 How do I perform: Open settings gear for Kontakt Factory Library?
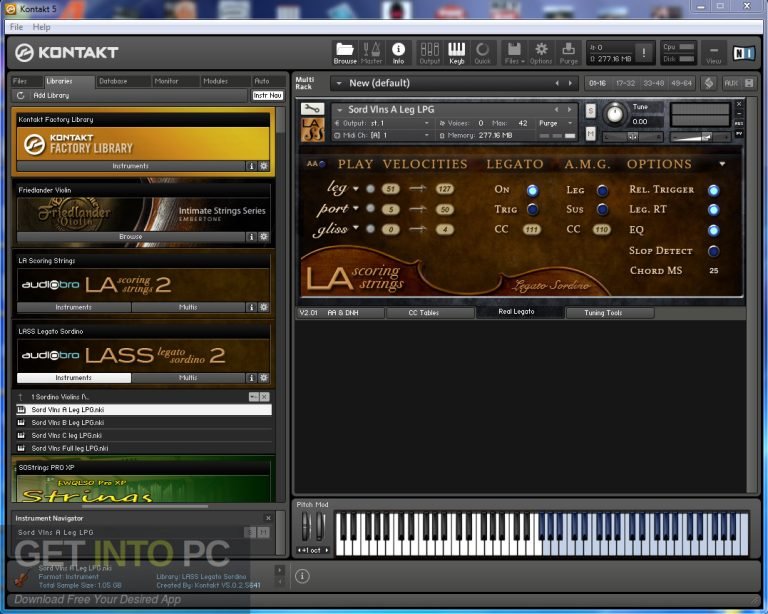(264, 166)
